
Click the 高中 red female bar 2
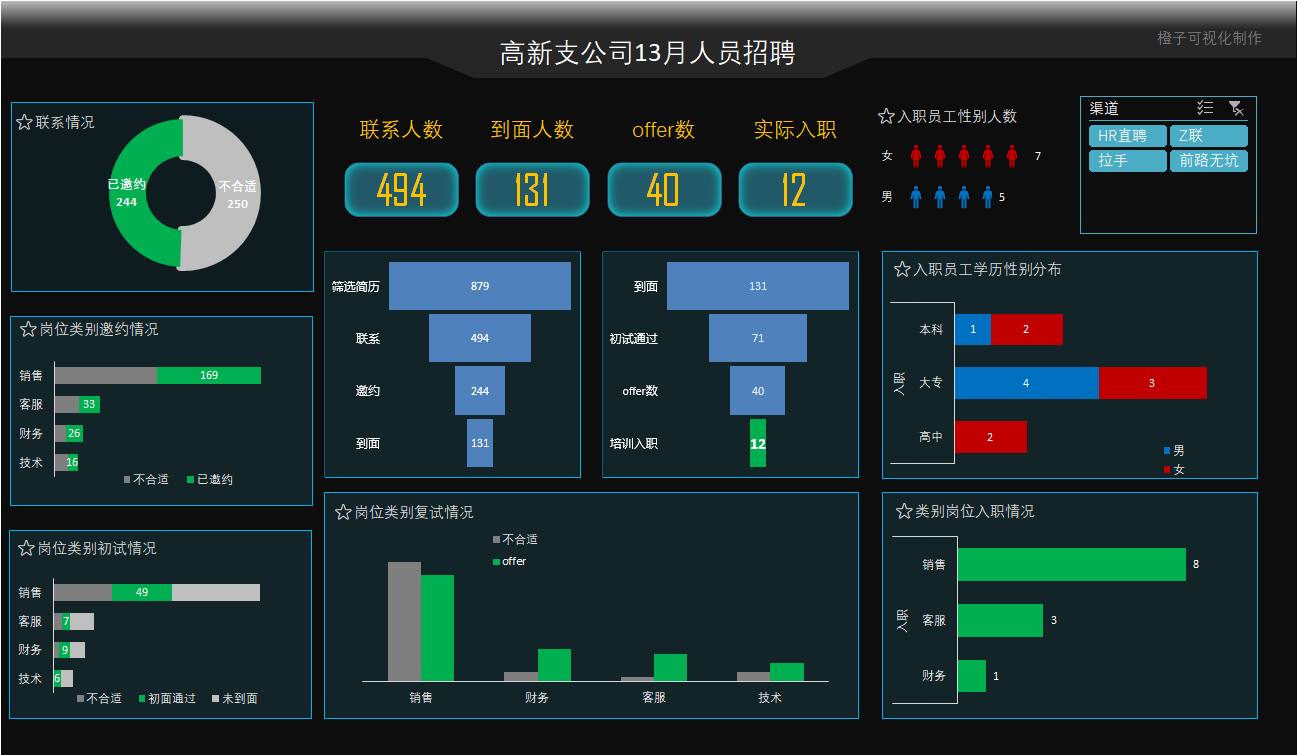pos(991,437)
